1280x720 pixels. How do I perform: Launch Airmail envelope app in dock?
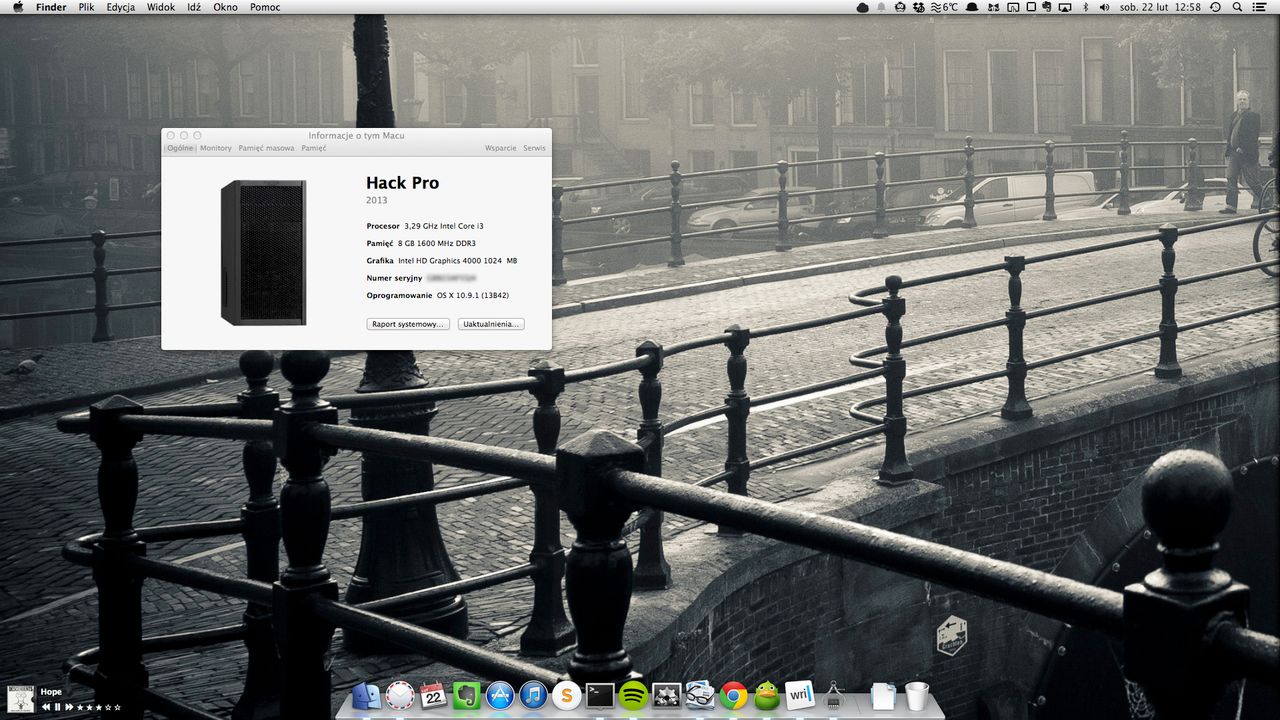click(400, 695)
